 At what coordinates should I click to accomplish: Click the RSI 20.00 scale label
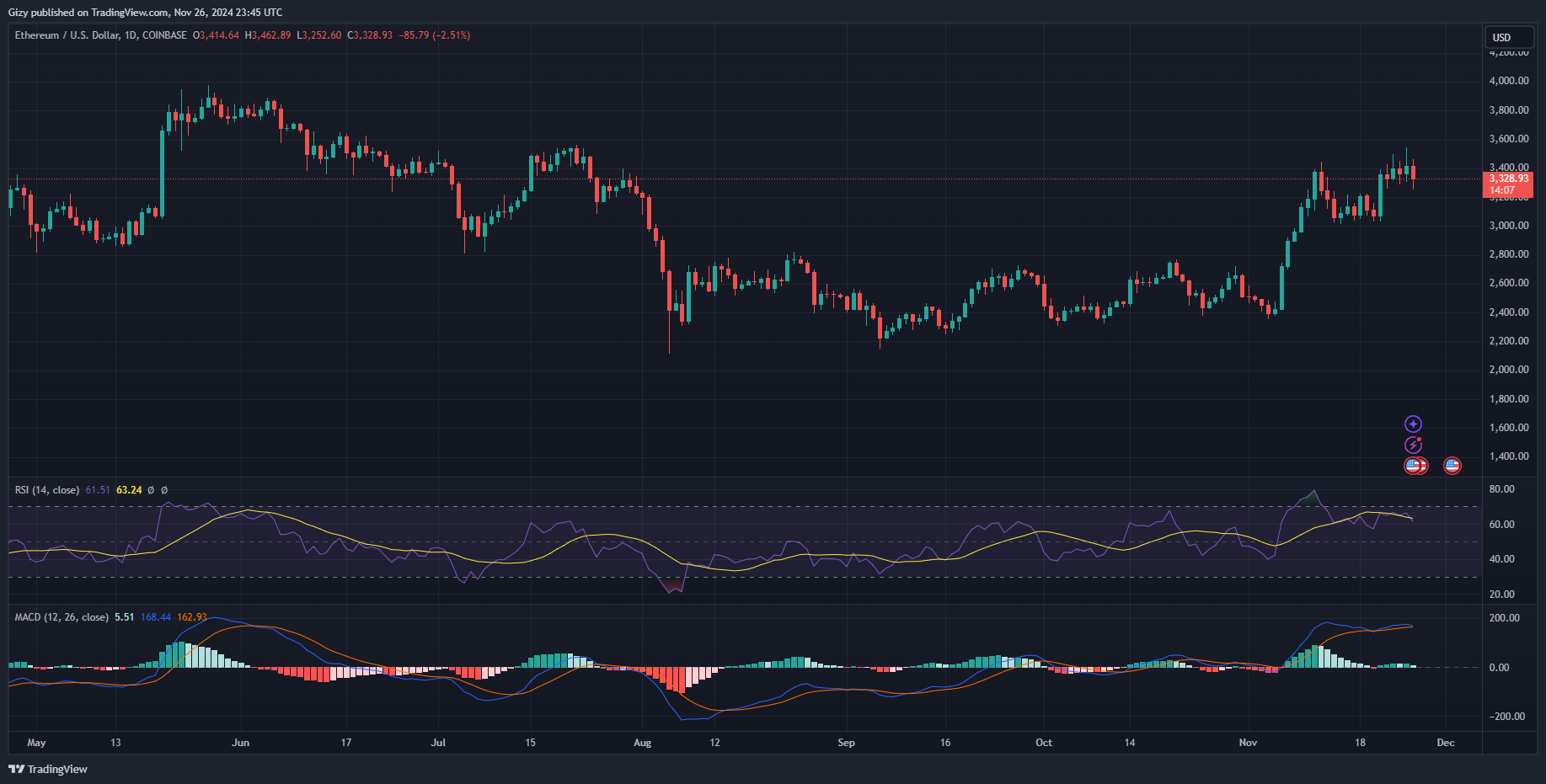point(1502,595)
